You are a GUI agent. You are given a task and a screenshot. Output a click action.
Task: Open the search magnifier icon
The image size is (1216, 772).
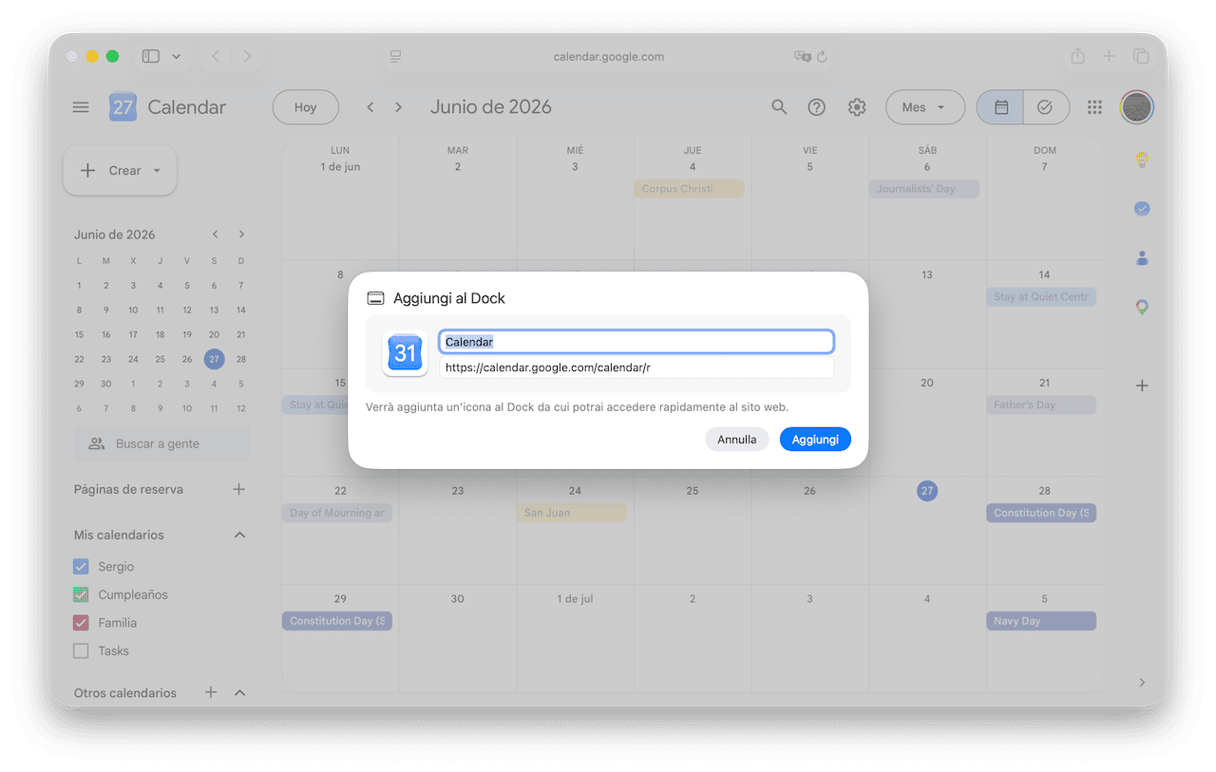tap(779, 107)
